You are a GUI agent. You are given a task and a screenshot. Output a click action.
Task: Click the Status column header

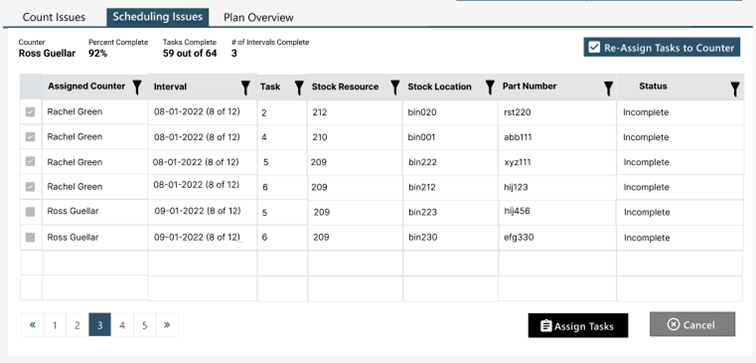[653, 86]
